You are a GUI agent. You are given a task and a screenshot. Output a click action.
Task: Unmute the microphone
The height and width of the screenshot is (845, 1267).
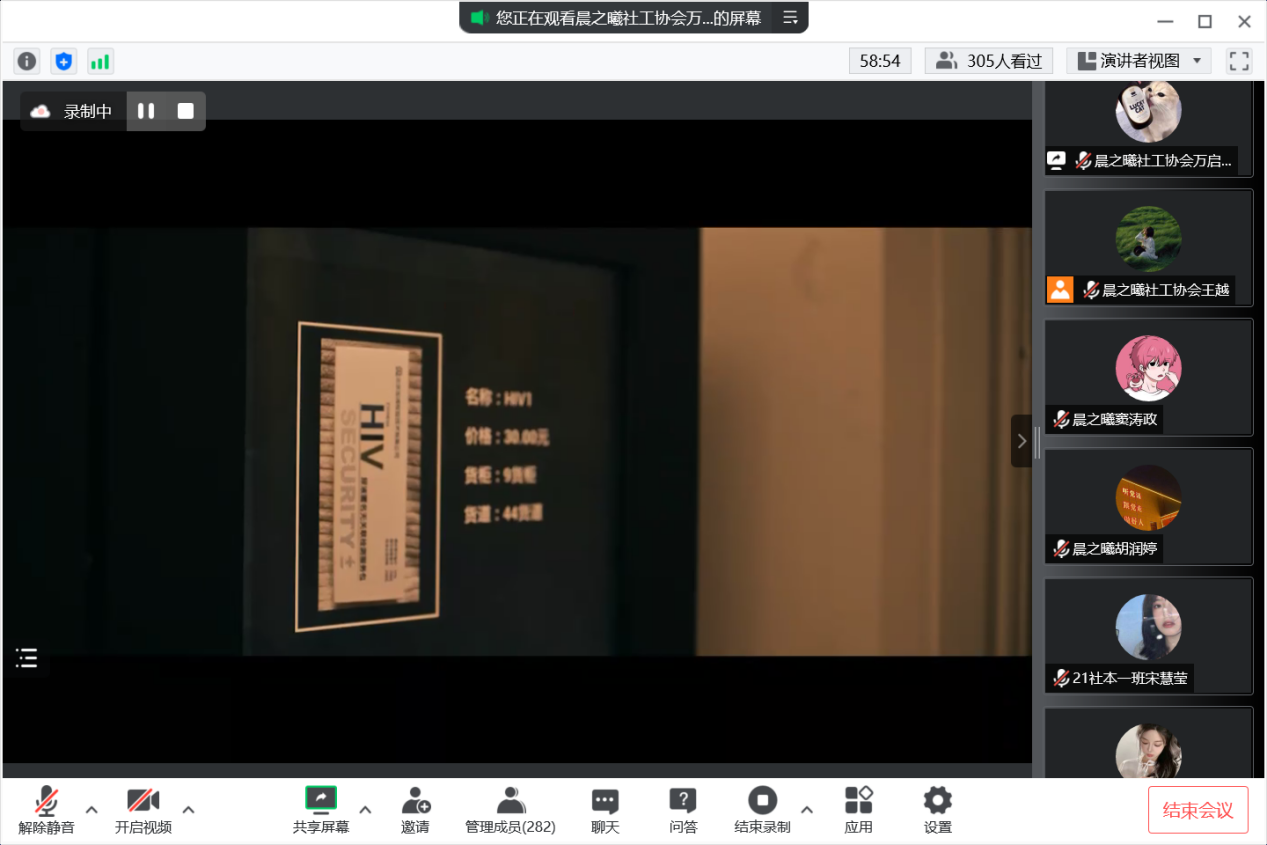coord(46,809)
